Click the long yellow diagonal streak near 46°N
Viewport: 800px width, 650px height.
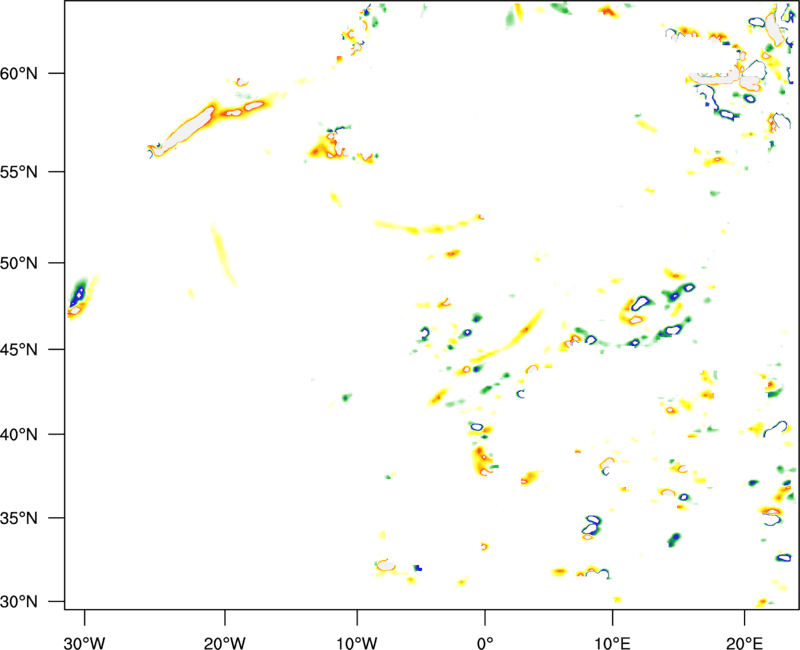coord(510,337)
